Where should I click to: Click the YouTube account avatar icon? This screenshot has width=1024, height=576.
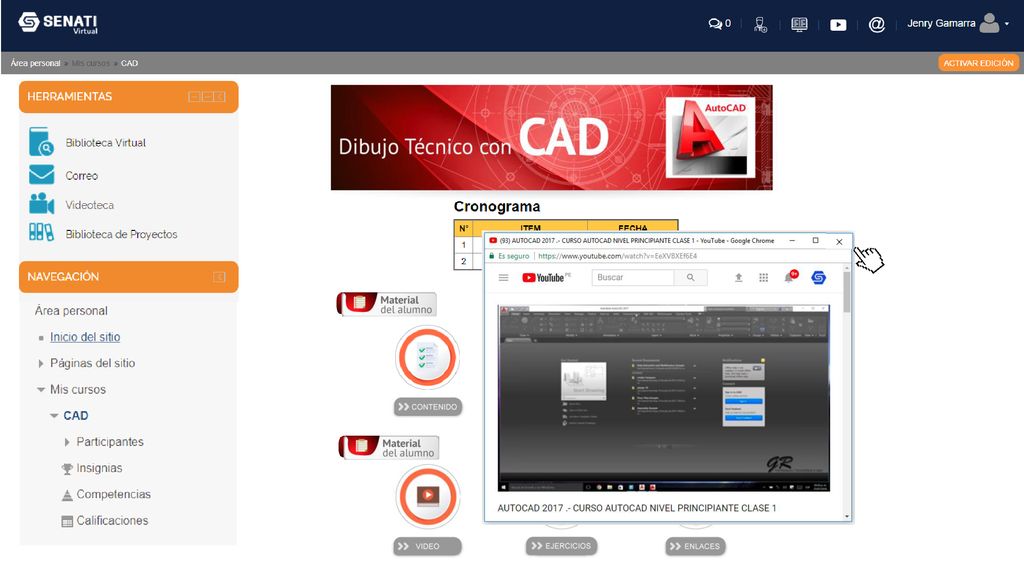click(818, 278)
